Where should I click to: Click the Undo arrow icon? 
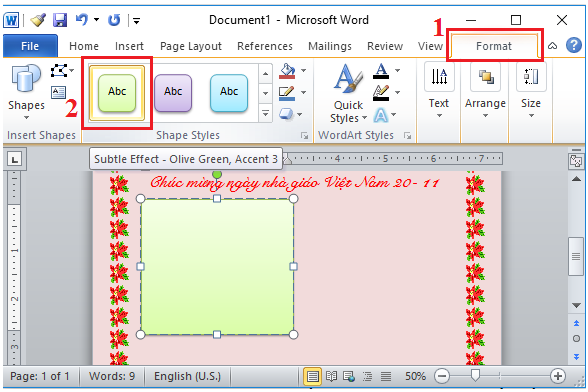tap(82, 19)
